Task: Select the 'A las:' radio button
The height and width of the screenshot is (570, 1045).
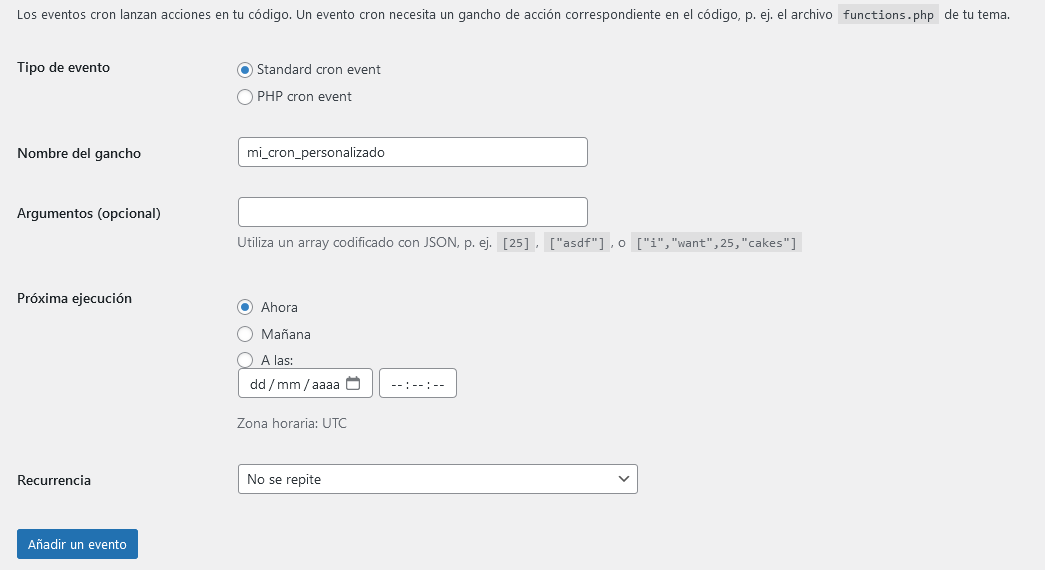Action: (x=245, y=360)
